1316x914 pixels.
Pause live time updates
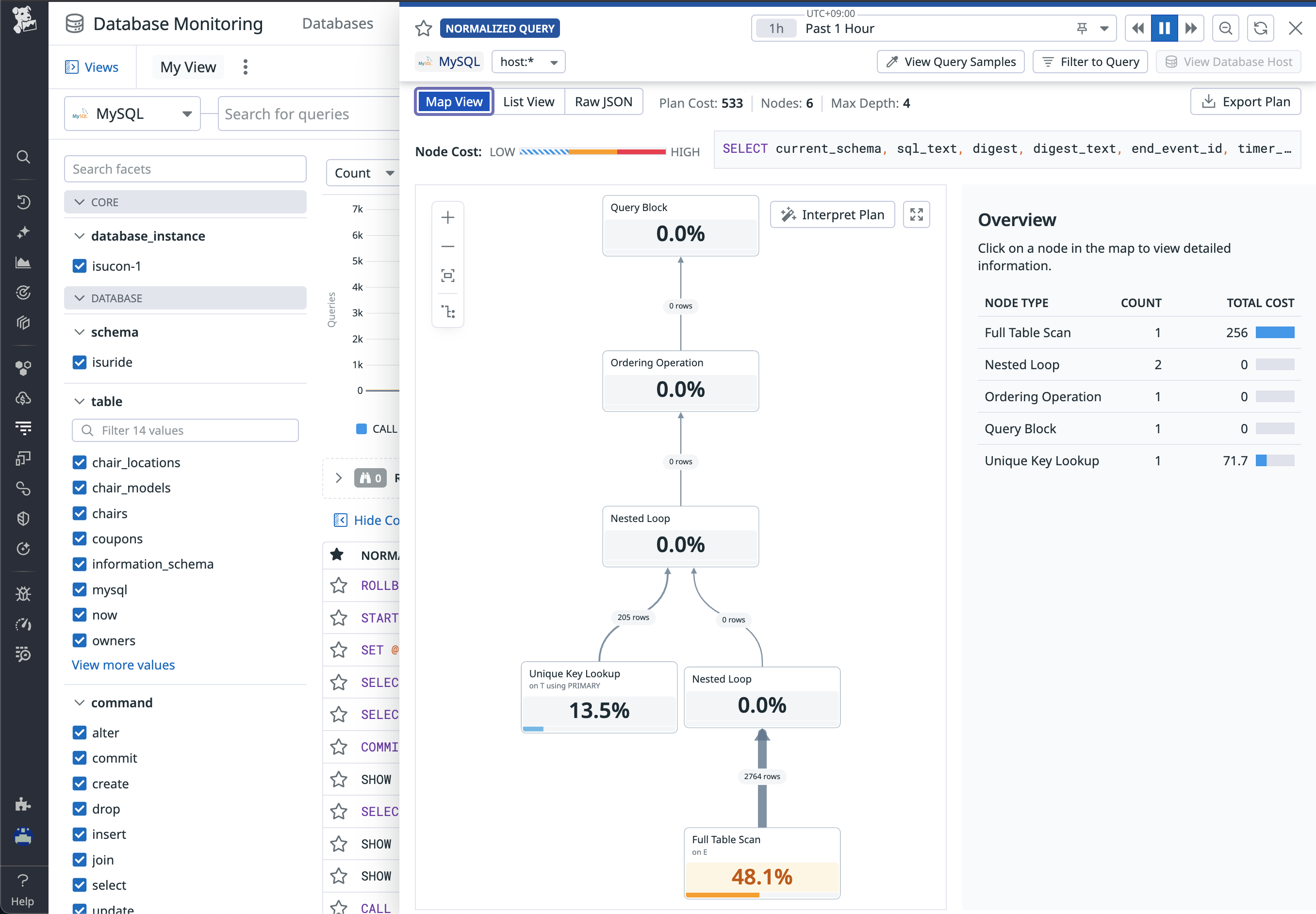1164,28
